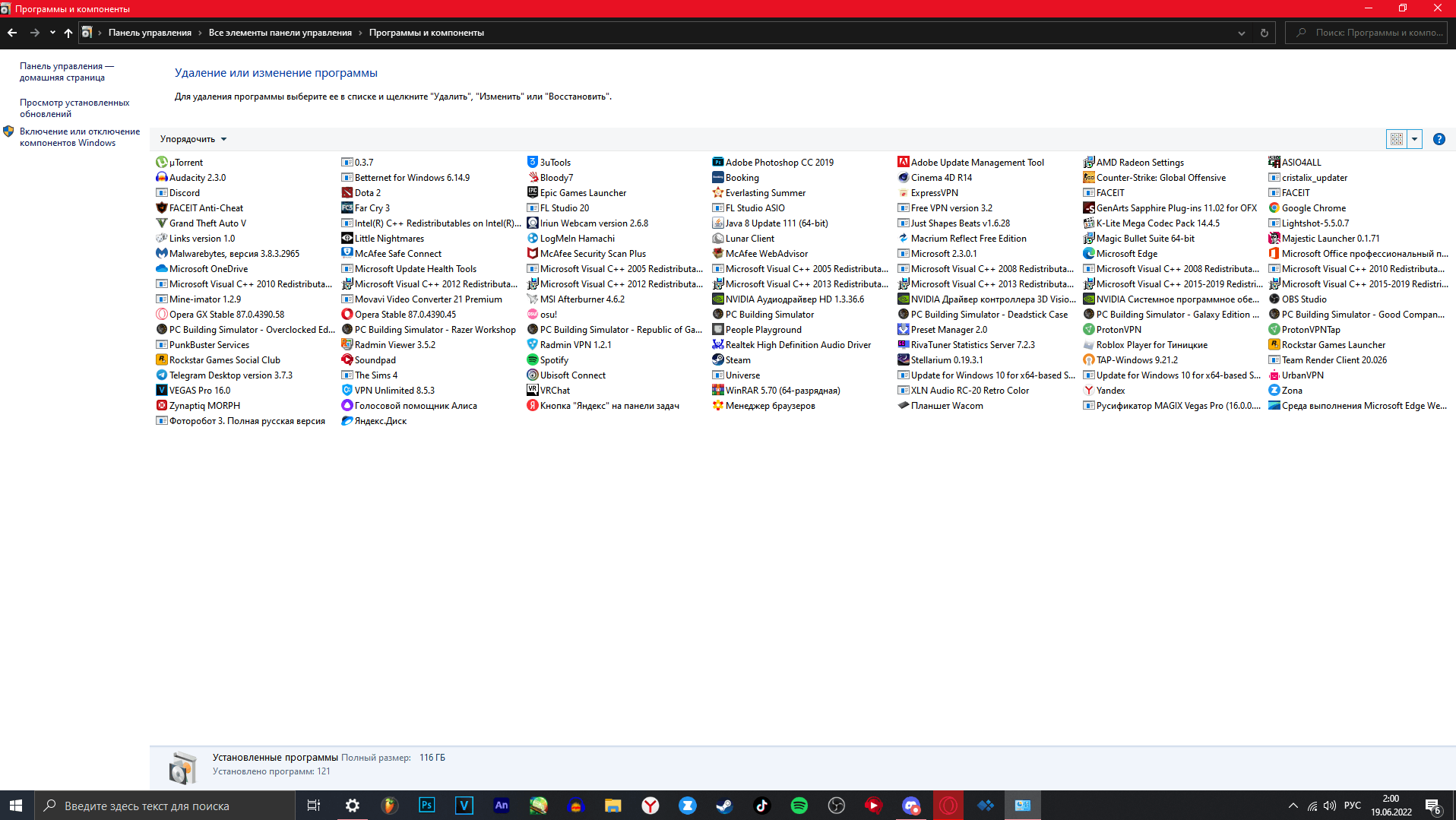Image resolution: width=1456 pixels, height=820 pixels.
Task: Open Task View on the taskbar
Action: tap(313, 806)
